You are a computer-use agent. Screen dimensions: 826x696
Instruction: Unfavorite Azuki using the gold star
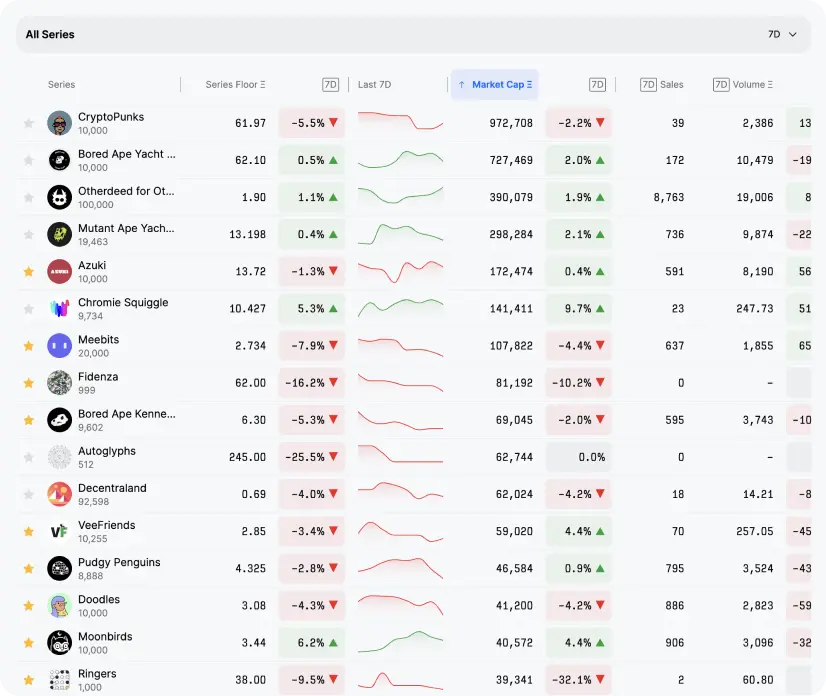pyautogui.click(x=29, y=271)
